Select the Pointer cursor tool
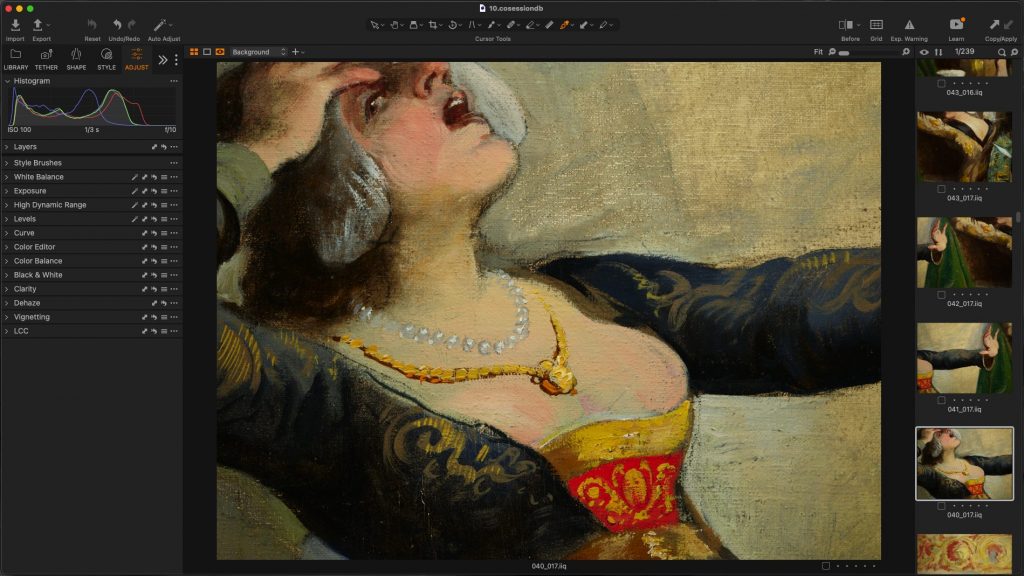This screenshot has width=1024, height=576. (x=374, y=25)
